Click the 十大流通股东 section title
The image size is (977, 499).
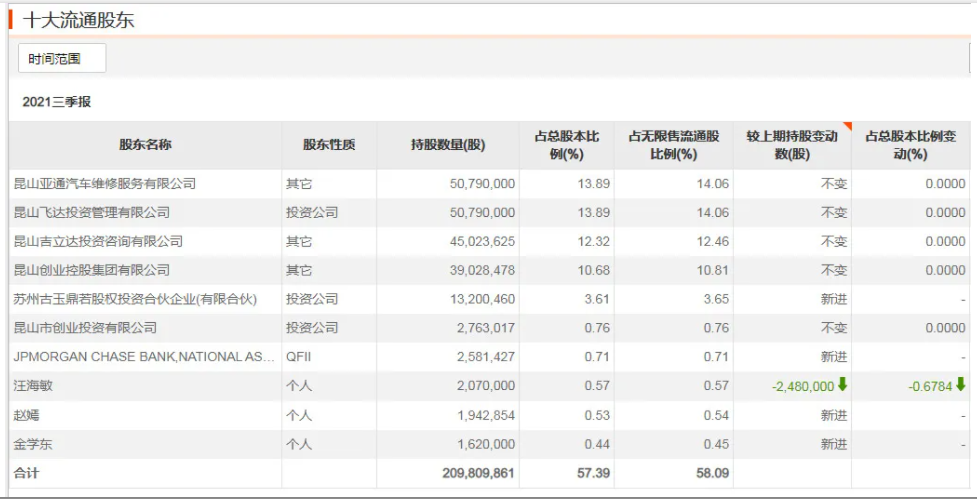click(78, 19)
